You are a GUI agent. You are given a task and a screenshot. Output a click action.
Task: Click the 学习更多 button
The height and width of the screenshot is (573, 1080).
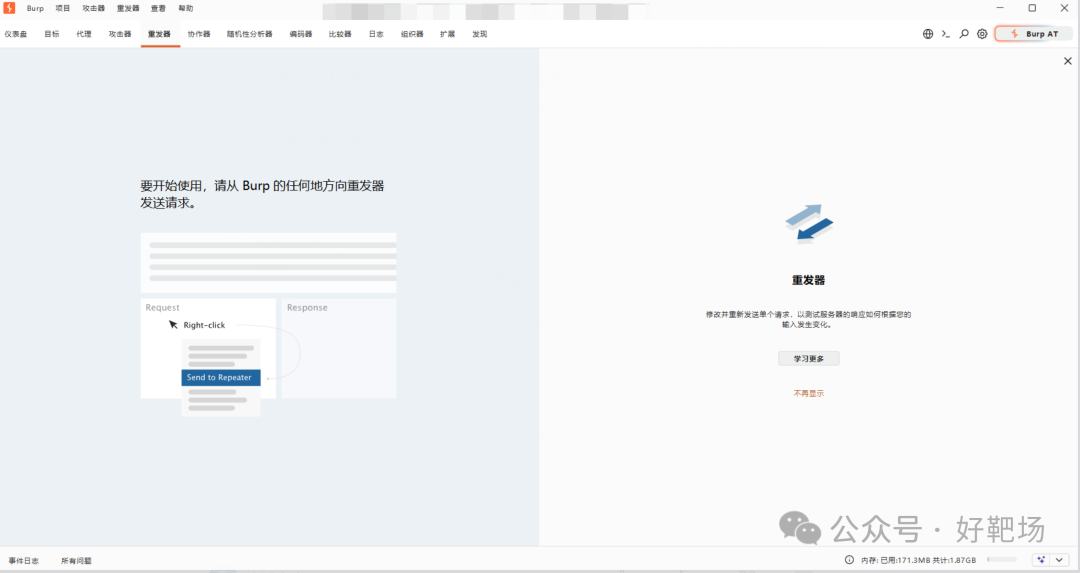click(x=809, y=359)
